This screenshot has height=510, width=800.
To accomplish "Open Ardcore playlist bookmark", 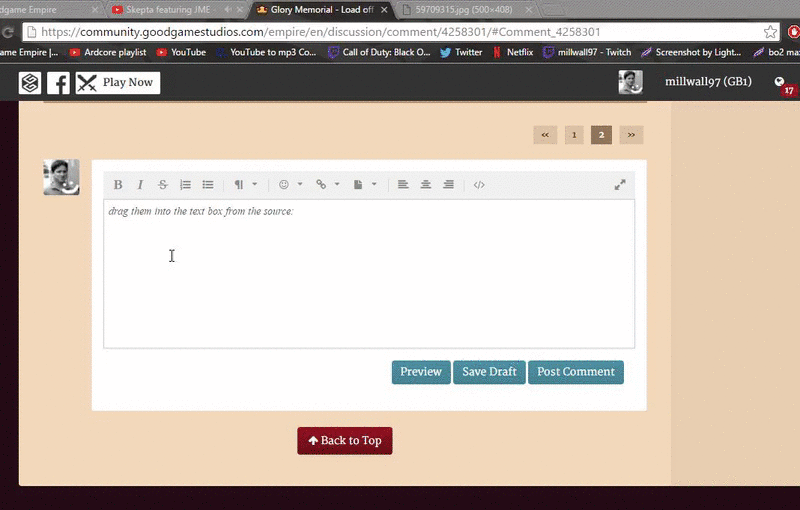I will pyautogui.click(x=108, y=52).
